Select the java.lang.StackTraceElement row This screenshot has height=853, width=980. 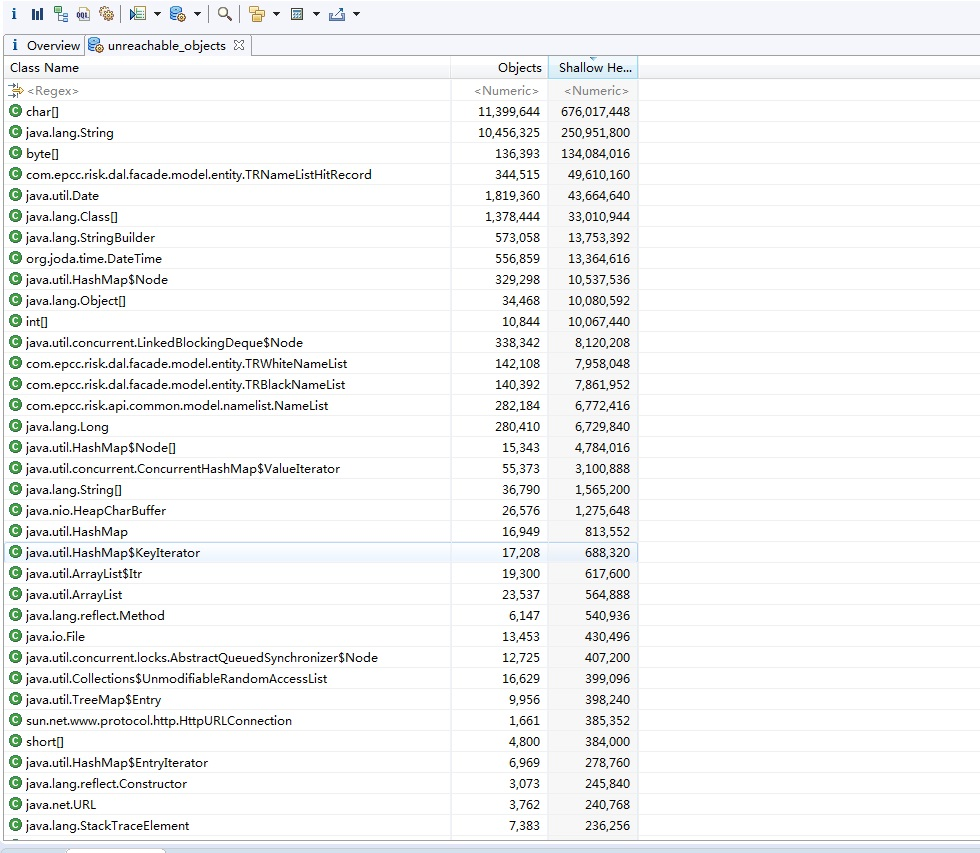tap(321, 826)
